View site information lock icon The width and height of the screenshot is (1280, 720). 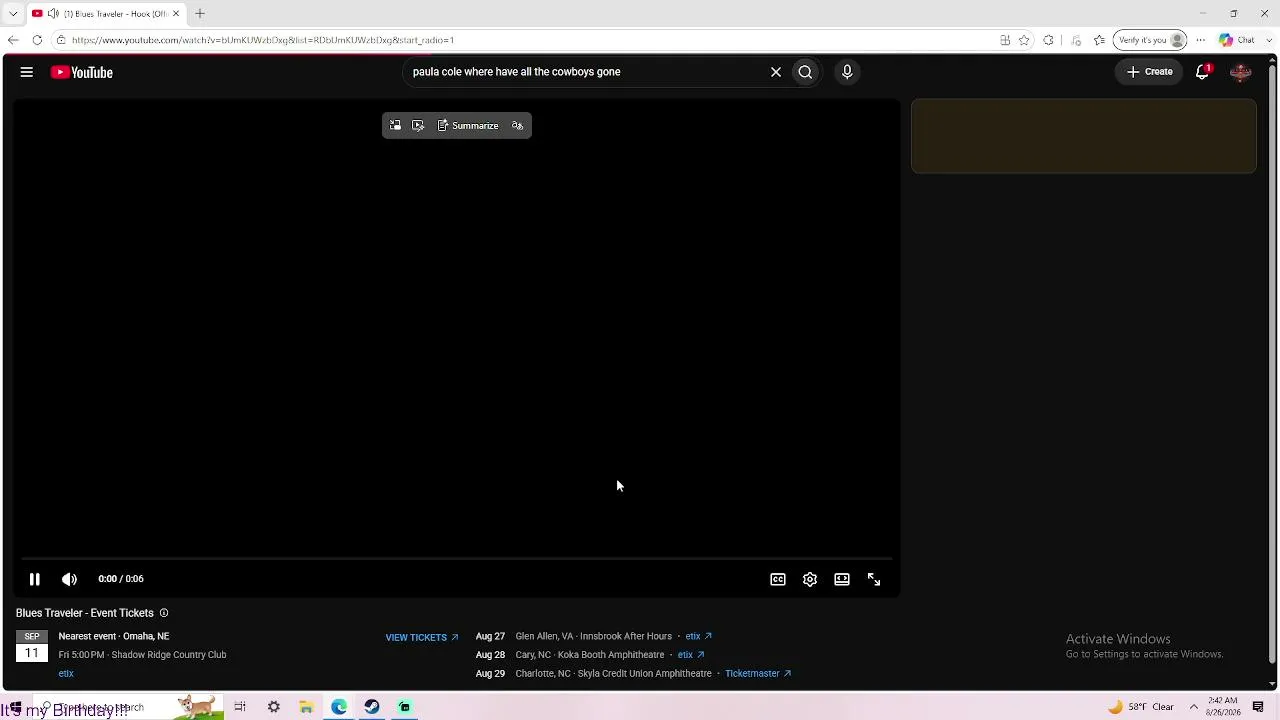coord(61,40)
